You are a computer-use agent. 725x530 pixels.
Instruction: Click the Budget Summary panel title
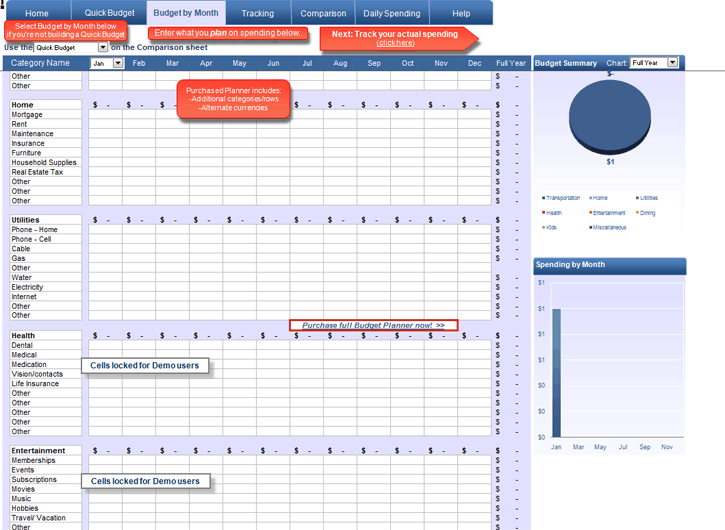coord(566,63)
